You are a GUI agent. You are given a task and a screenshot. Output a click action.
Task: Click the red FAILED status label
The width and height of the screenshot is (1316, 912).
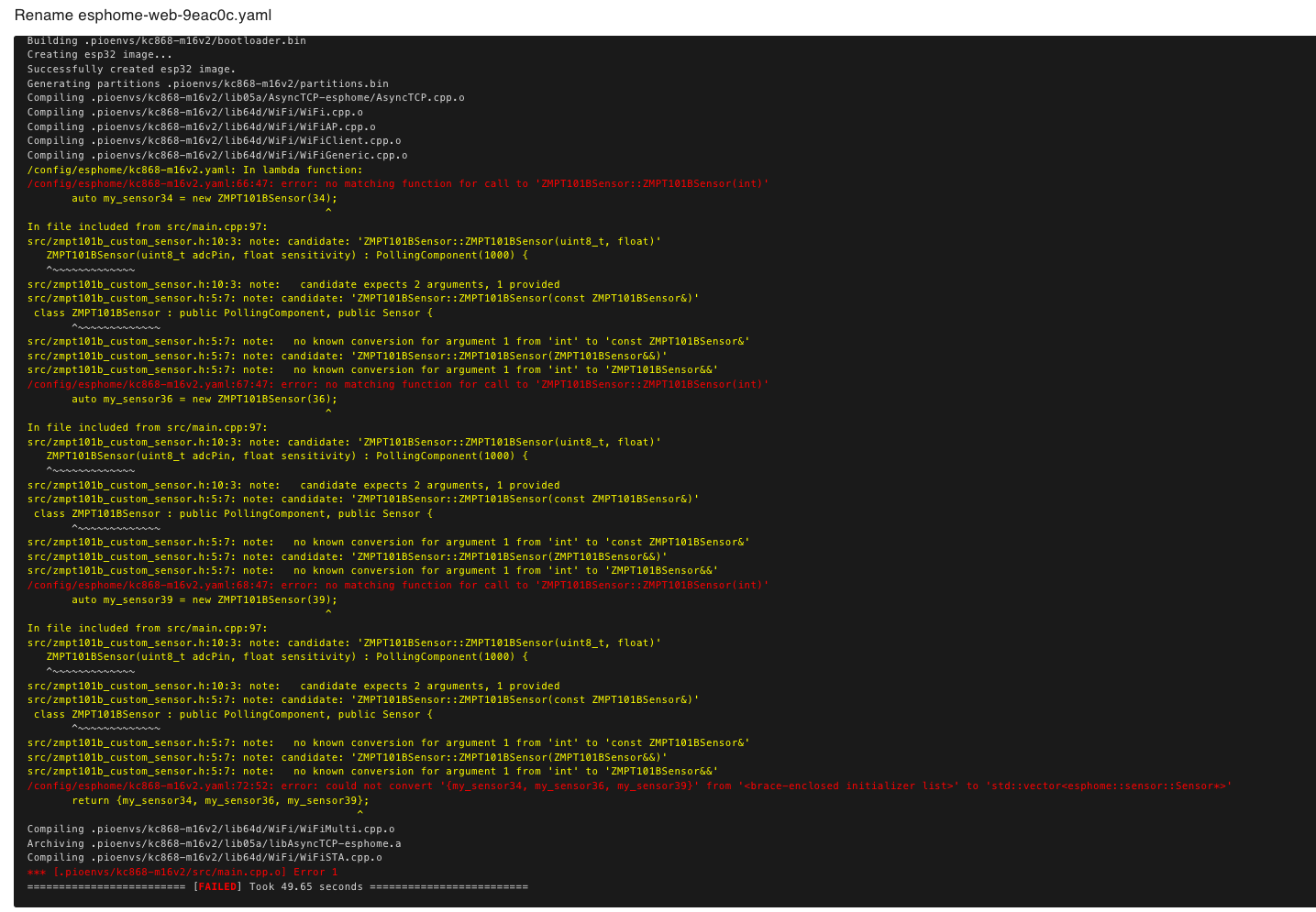218,886
